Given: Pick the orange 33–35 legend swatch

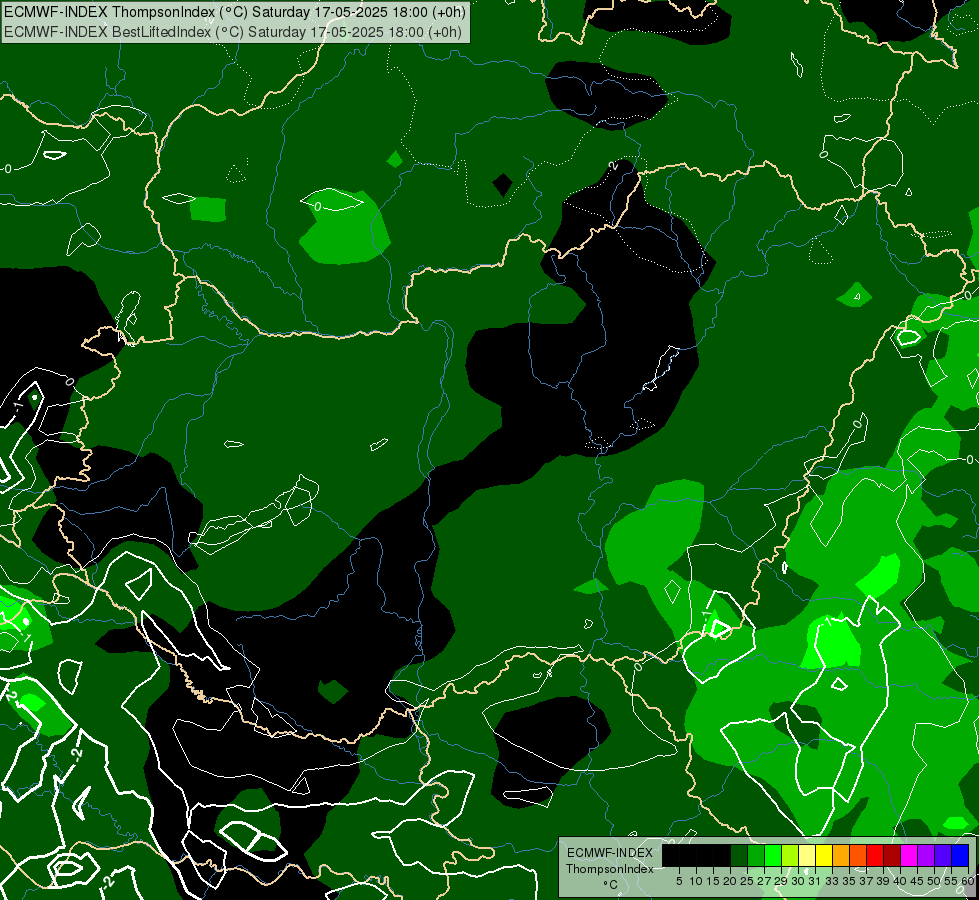Looking at the screenshot, I should pos(841,855).
